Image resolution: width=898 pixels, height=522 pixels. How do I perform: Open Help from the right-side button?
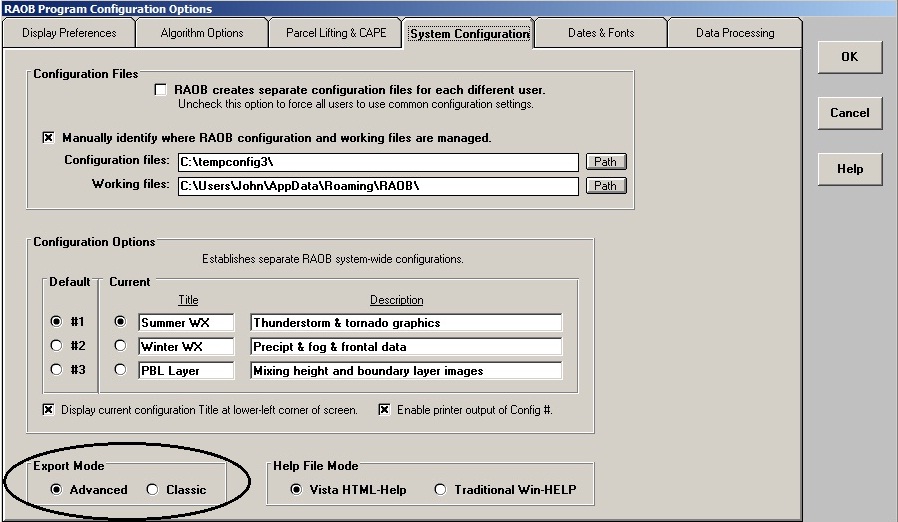point(850,169)
